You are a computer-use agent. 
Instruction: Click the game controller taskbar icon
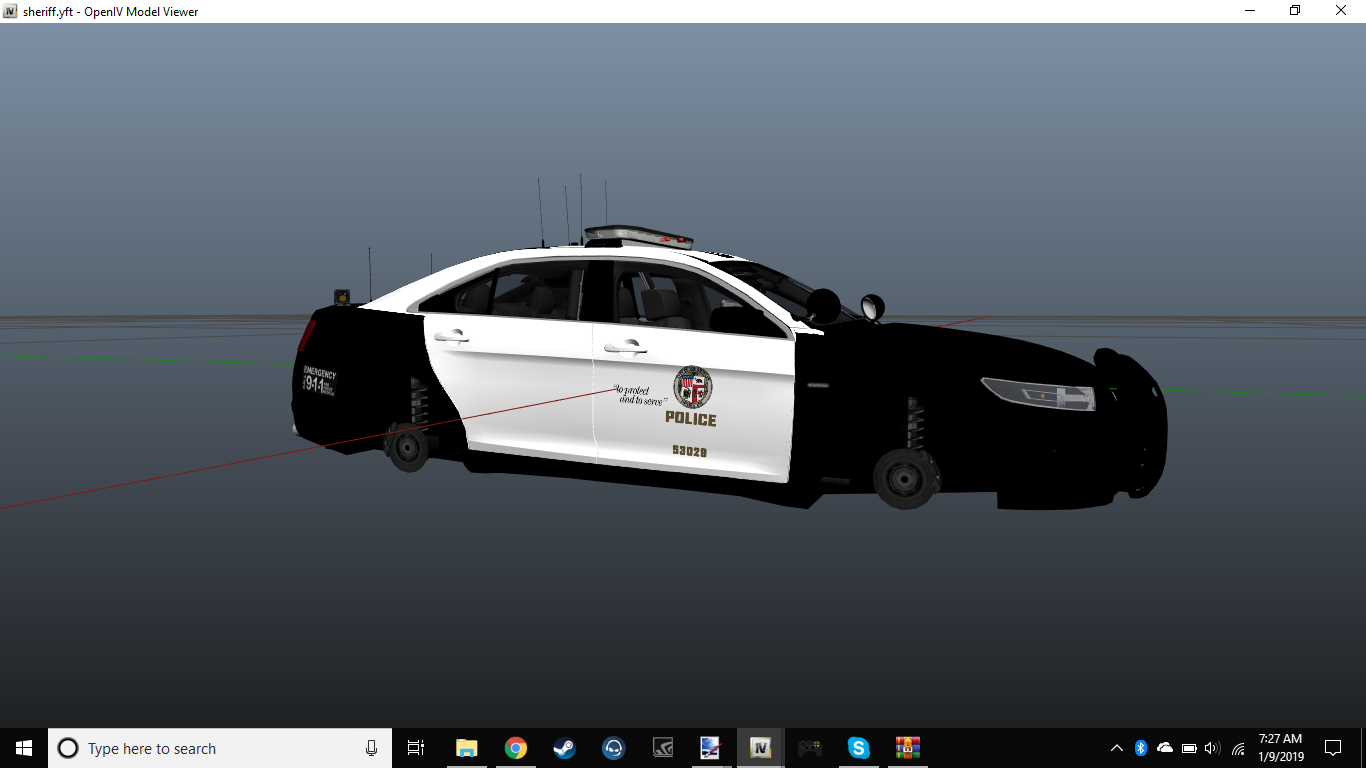click(809, 748)
